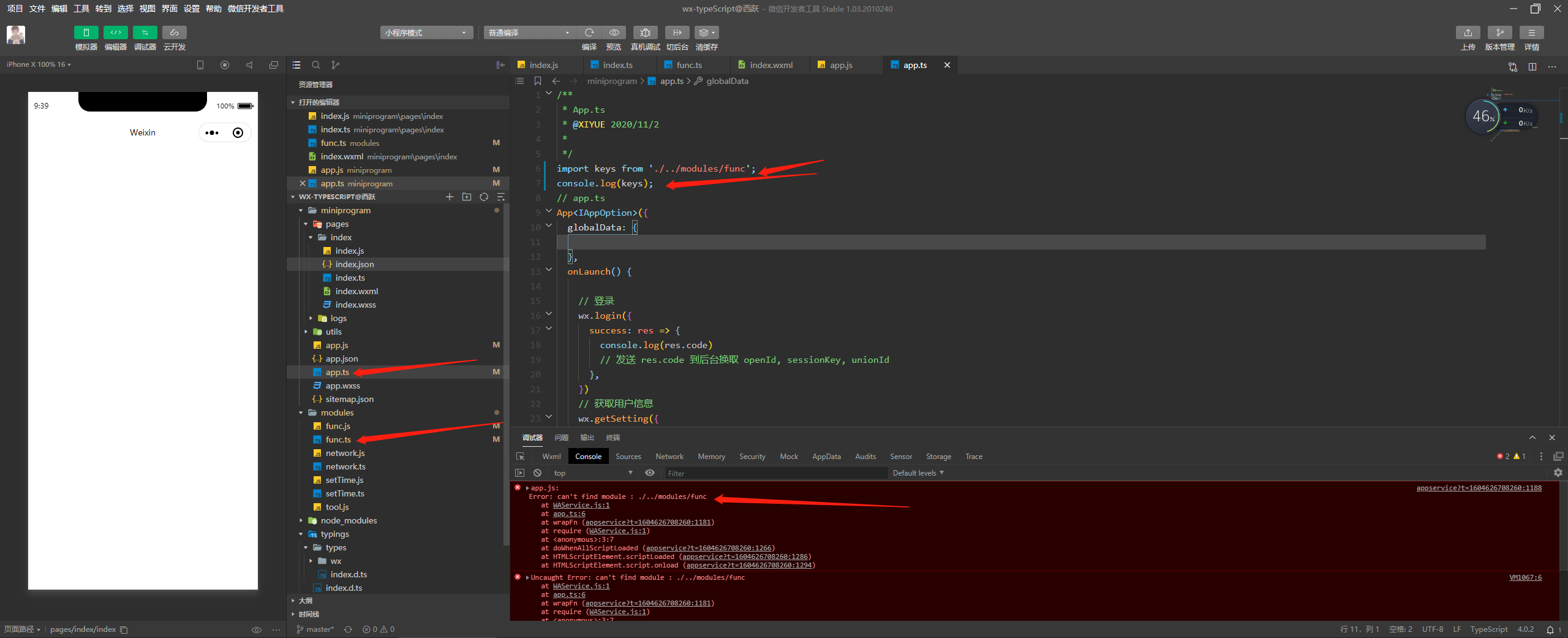1568x638 pixels.
Task: Start real device debugging (真机调试)
Action: click(645, 32)
